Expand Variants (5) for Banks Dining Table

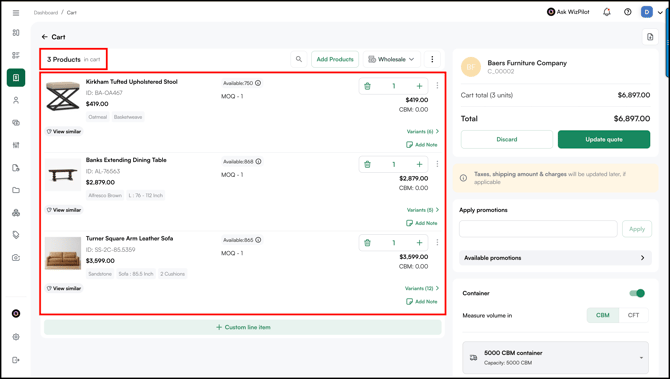click(423, 210)
